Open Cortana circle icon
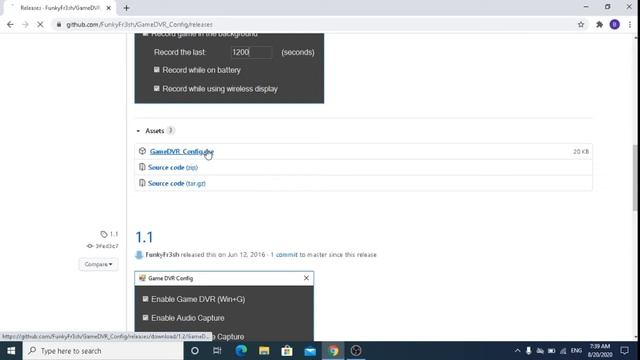The width and height of the screenshot is (640, 360). coord(195,351)
